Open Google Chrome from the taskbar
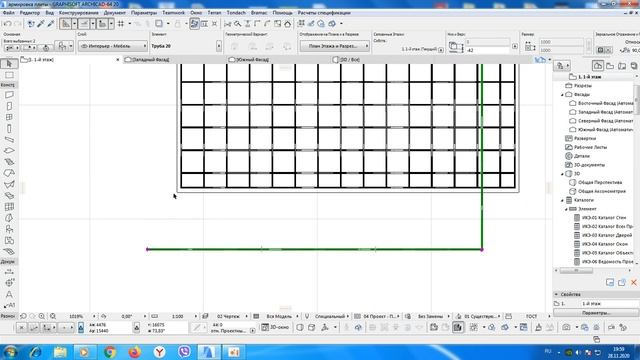This screenshot has width=640, height=360. (109, 352)
